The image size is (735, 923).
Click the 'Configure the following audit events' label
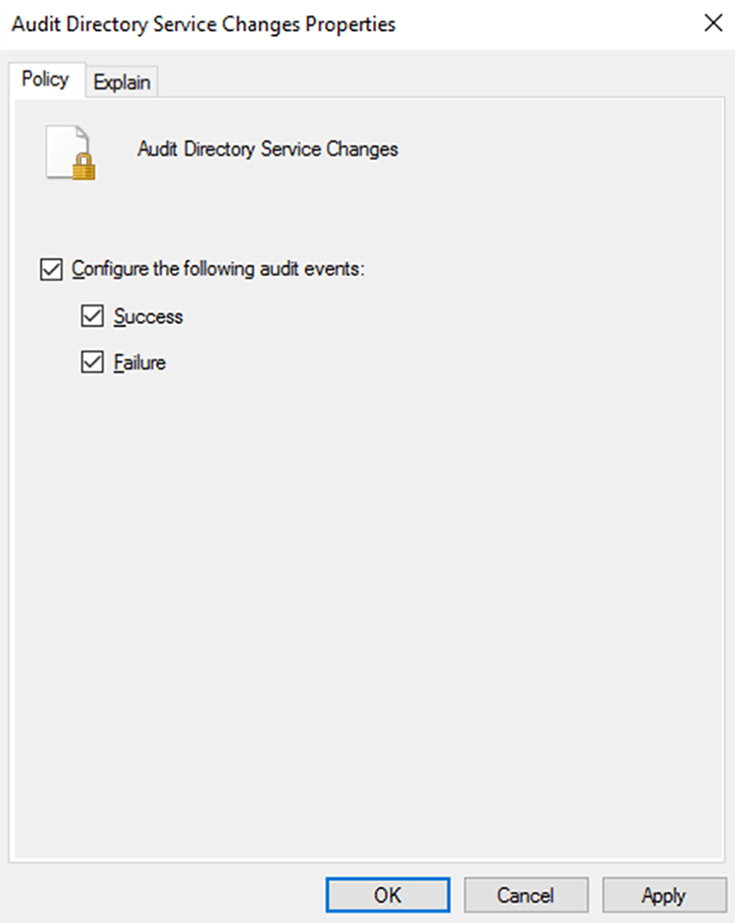point(218,270)
